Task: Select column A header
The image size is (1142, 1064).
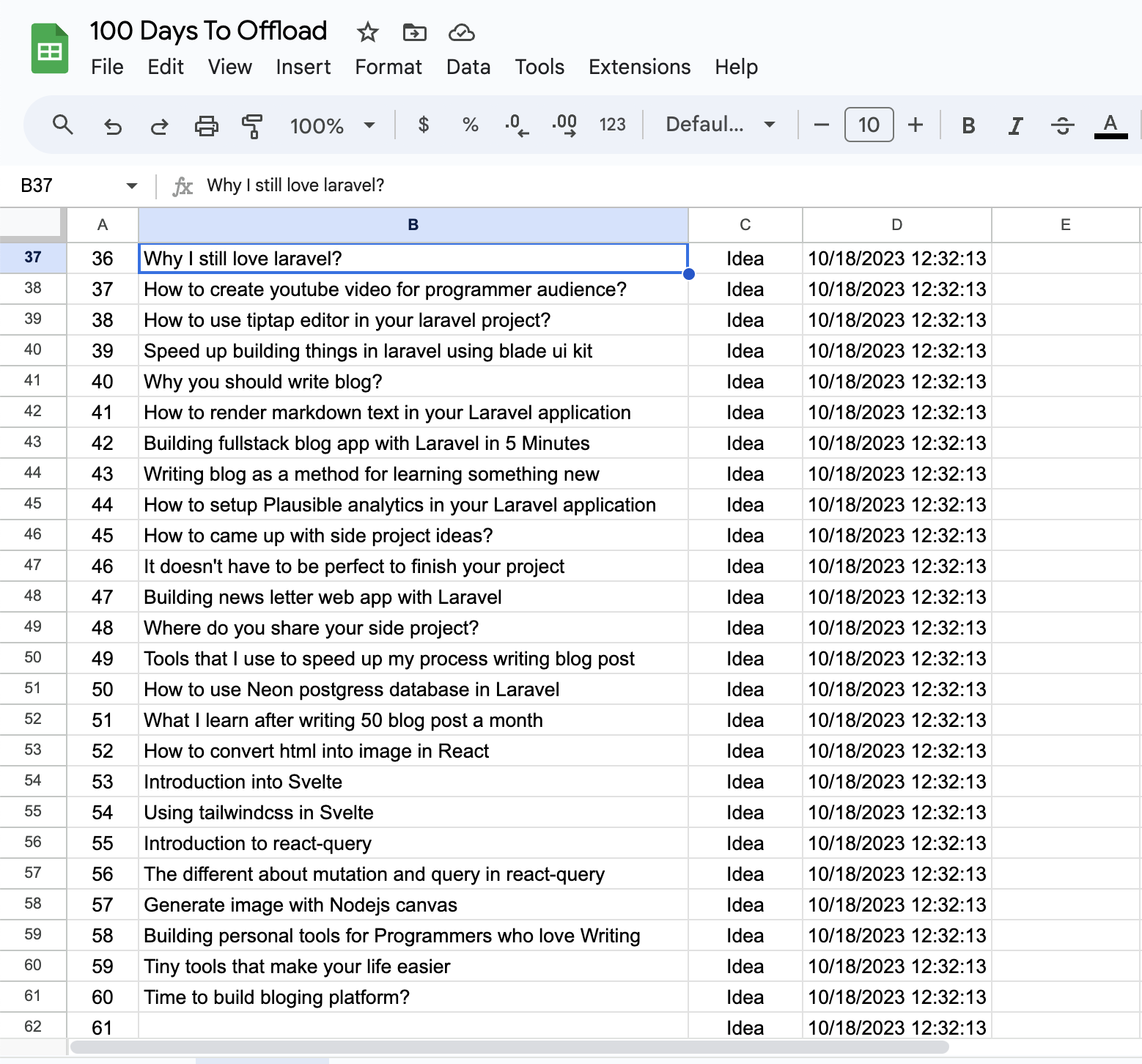Action: pyautogui.click(x=103, y=225)
